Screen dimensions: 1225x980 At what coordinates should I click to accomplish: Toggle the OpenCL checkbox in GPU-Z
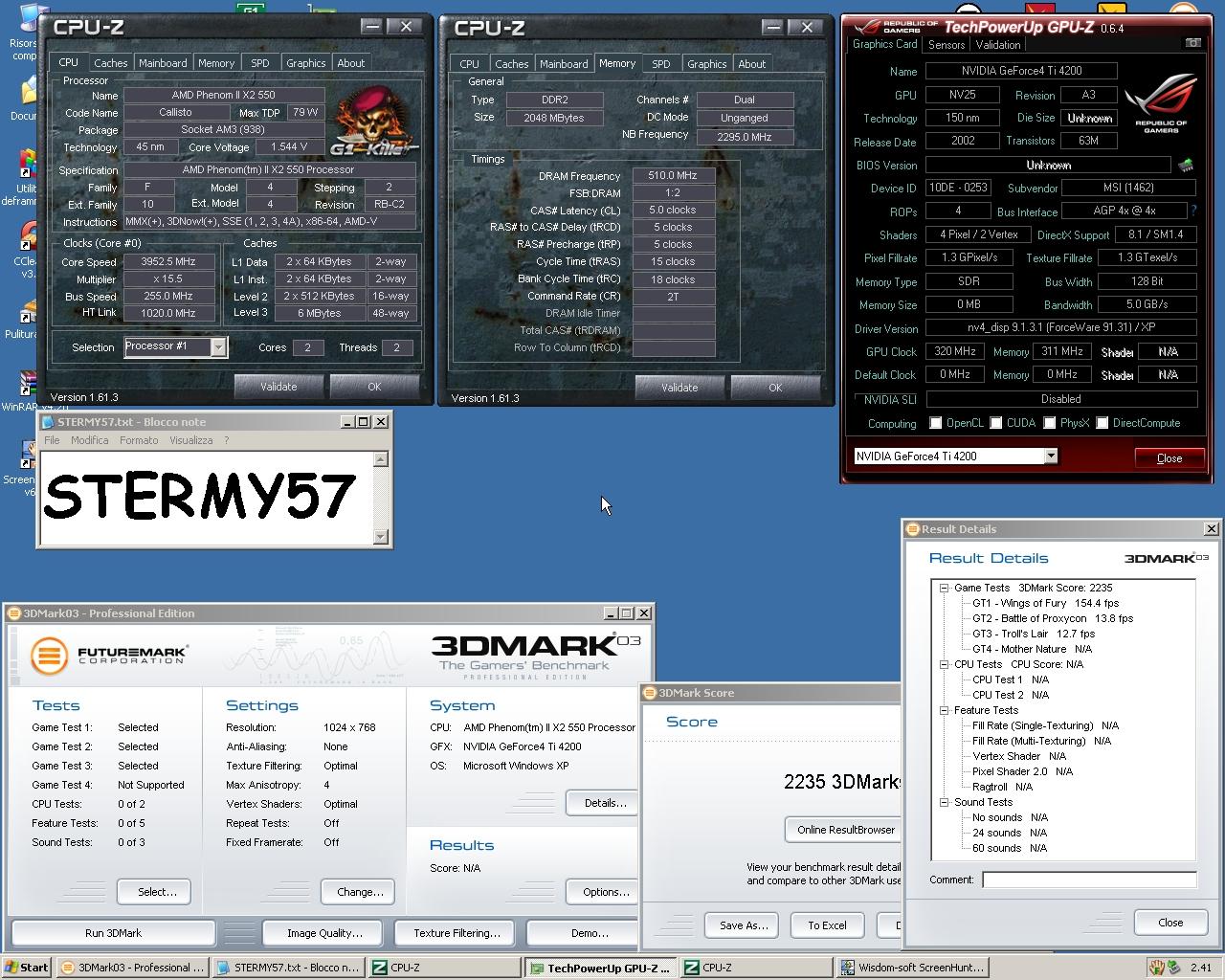[x=936, y=423]
